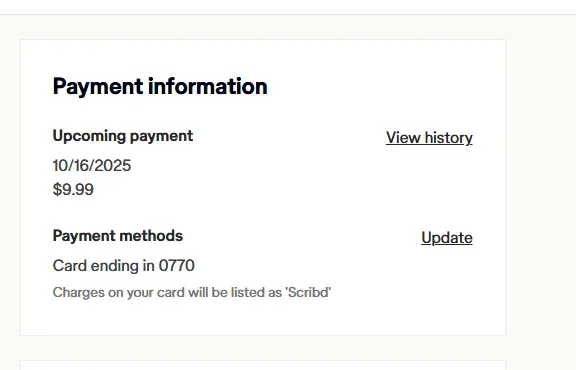Click the Card ending in 0770 text
Screen dimensions: 576x370
123,265
